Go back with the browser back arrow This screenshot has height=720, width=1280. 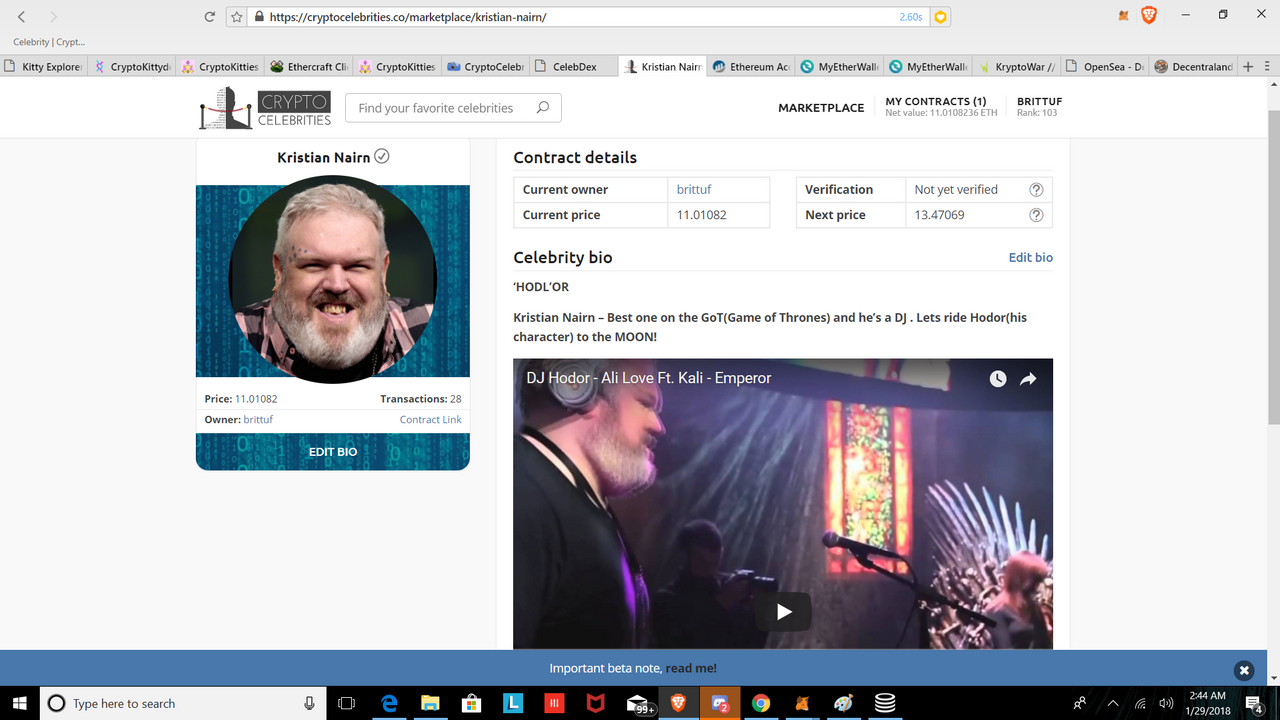[x=22, y=17]
